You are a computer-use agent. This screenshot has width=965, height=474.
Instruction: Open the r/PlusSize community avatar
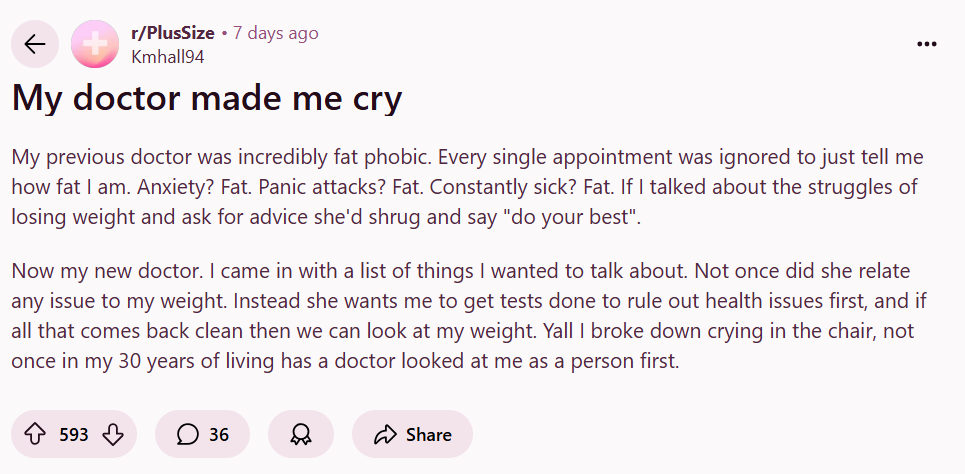pyautogui.click(x=95, y=44)
